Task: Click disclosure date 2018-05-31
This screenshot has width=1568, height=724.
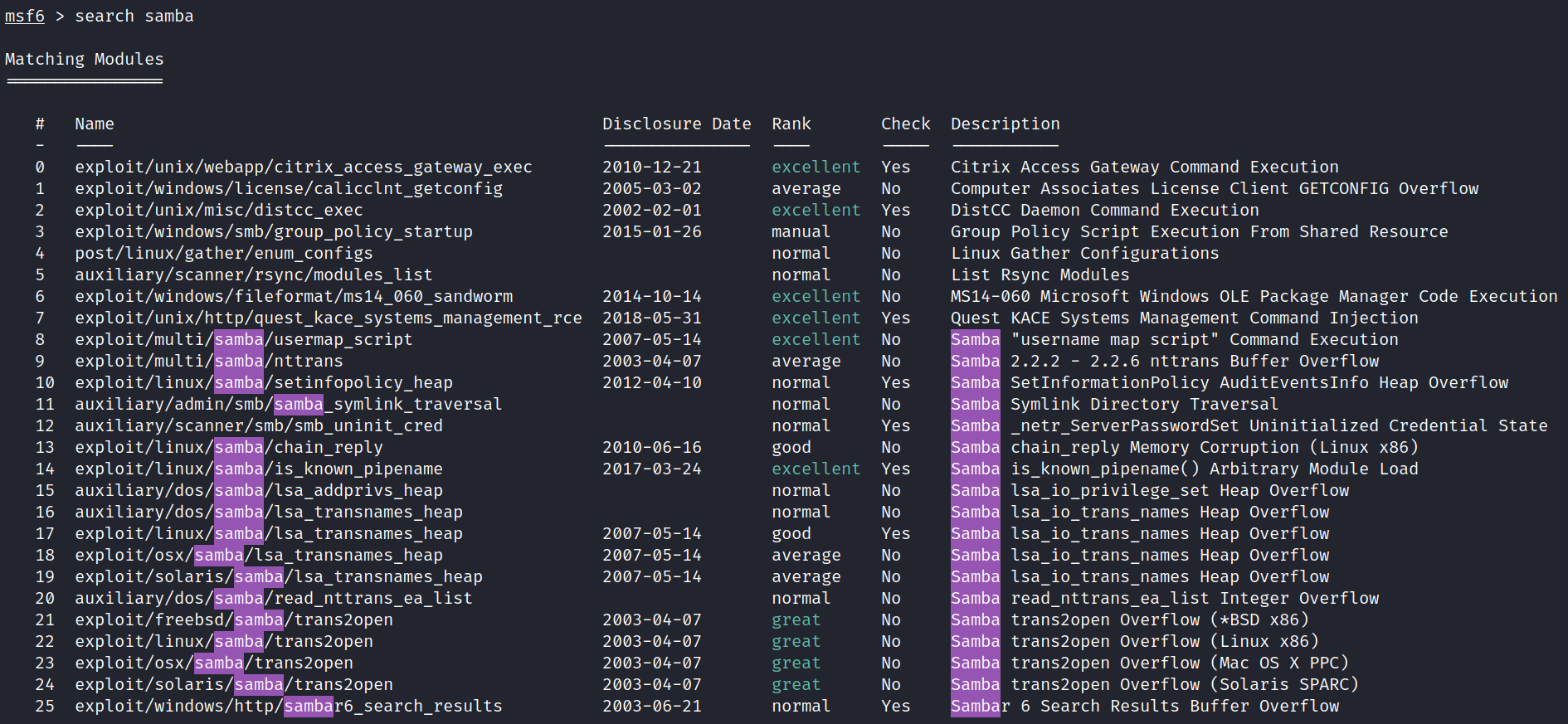Action: click(x=652, y=318)
